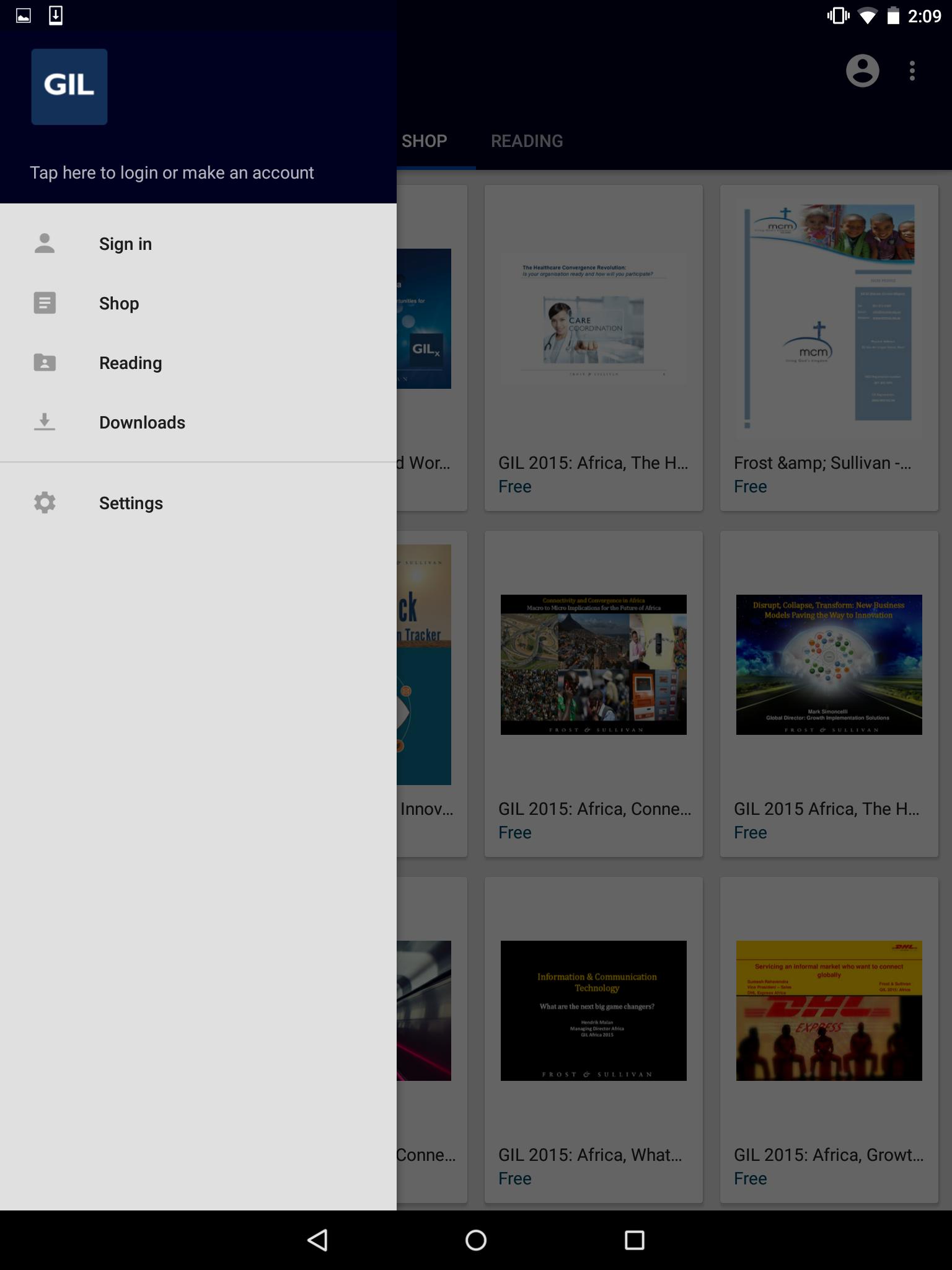The width and height of the screenshot is (952, 1270).
Task: Tap the Android back navigation button
Action: [x=317, y=1240]
